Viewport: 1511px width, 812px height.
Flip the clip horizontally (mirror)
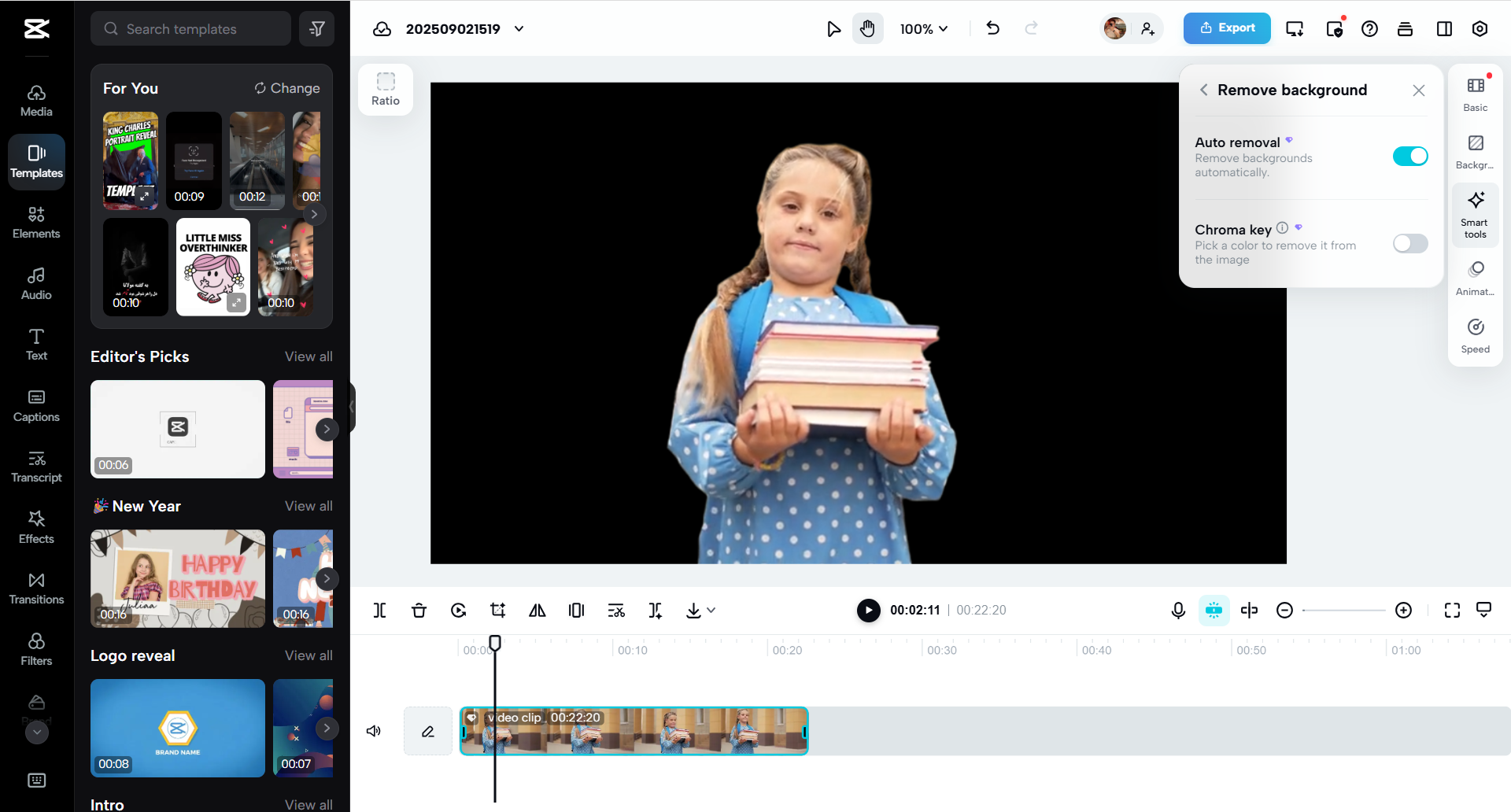pos(538,611)
